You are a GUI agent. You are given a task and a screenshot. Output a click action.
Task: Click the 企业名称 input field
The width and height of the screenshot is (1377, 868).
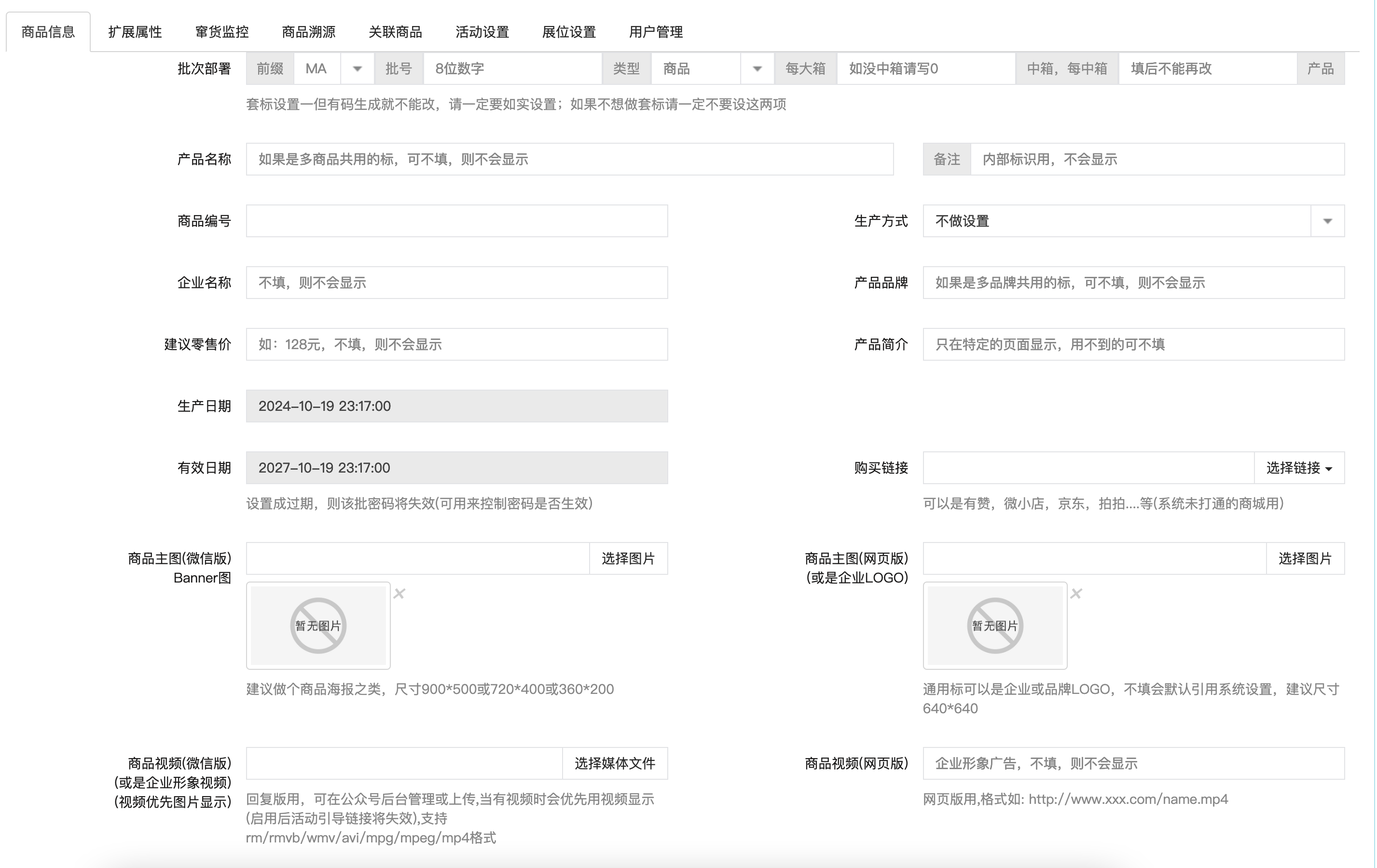click(457, 283)
